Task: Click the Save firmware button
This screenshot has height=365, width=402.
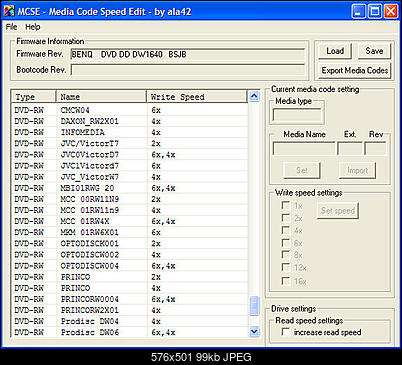Action: pyautogui.click(x=374, y=51)
